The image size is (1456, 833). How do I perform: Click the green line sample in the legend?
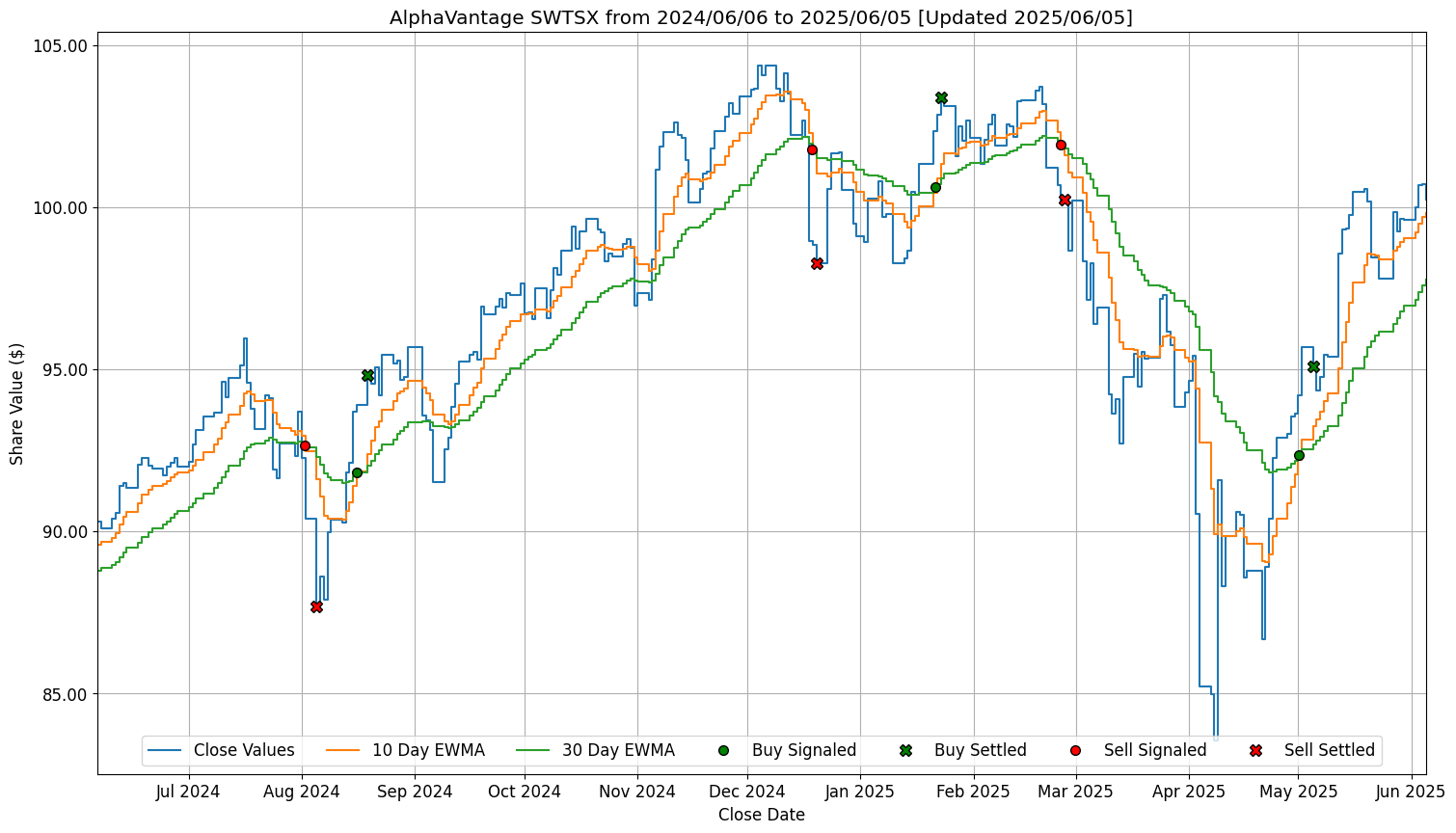click(x=534, y=750)
